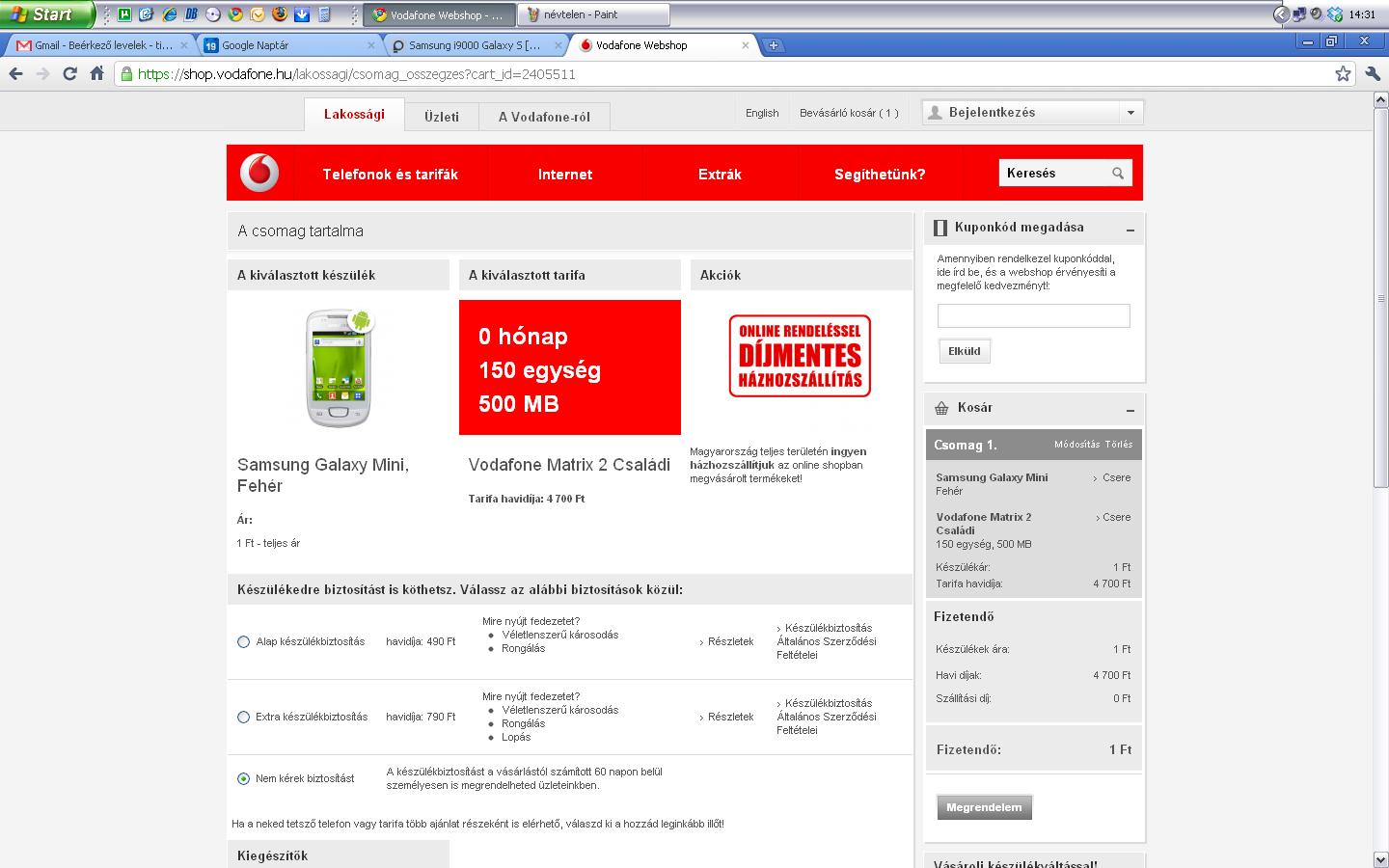Launch Internet Explorer from quick launch
Screen dimensions: 1389x868
[170, 14]
